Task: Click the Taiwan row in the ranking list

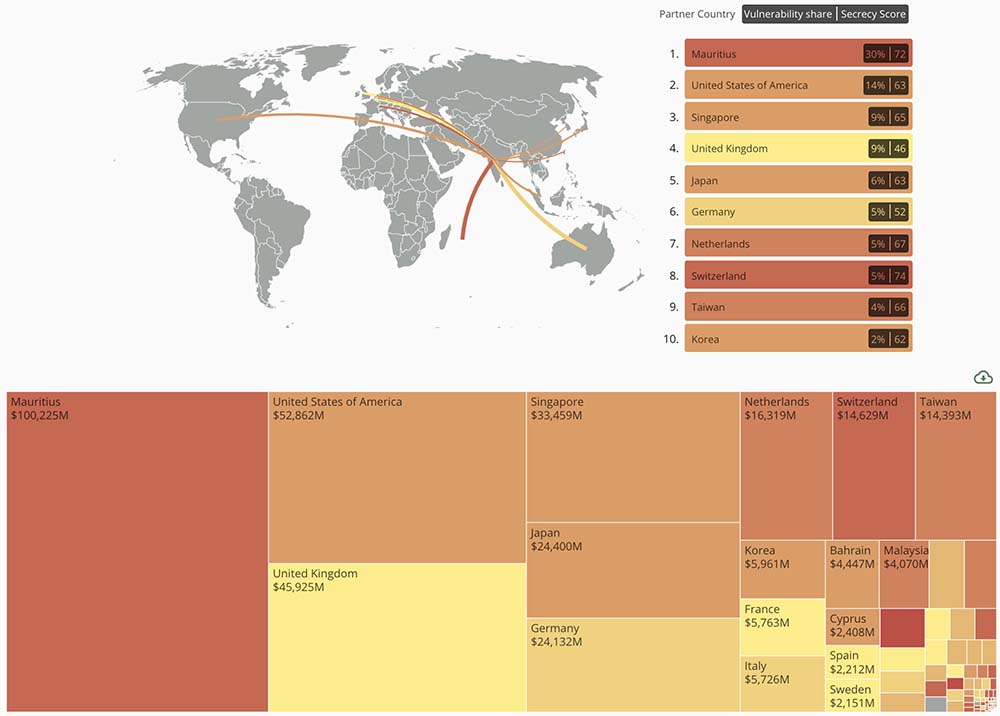Action: [798, 307]
